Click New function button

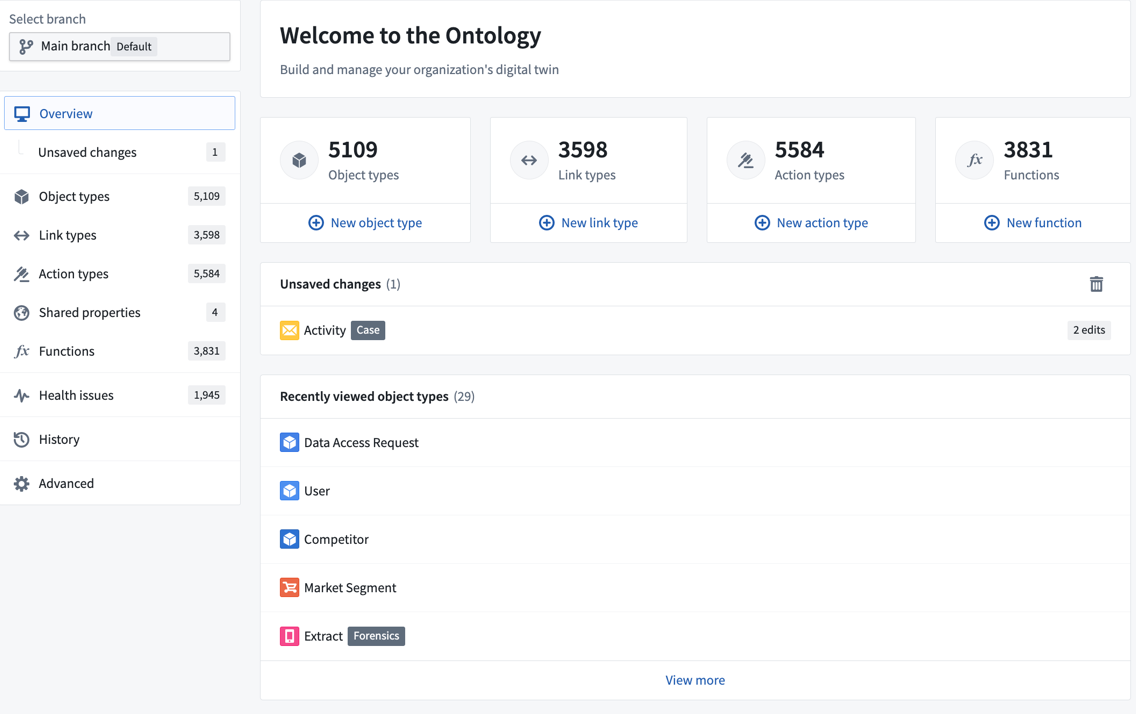point(1032,223)
